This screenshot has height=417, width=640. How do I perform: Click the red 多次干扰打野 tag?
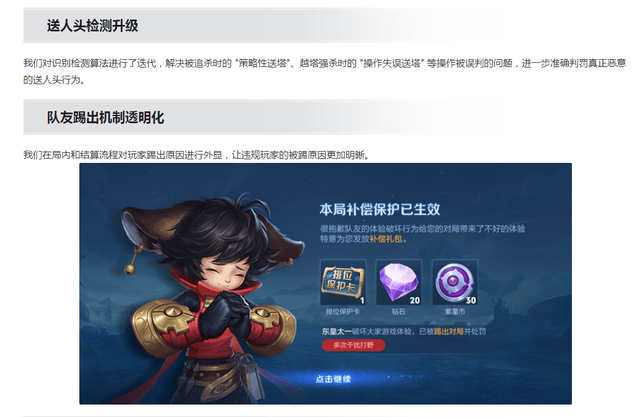(353, 345)
